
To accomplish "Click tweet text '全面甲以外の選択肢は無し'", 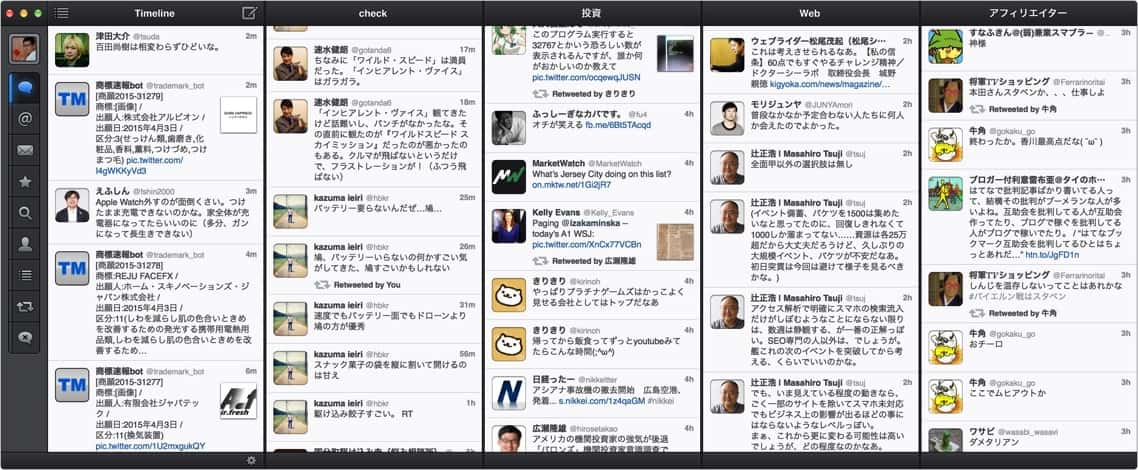I will coord(802,164).
